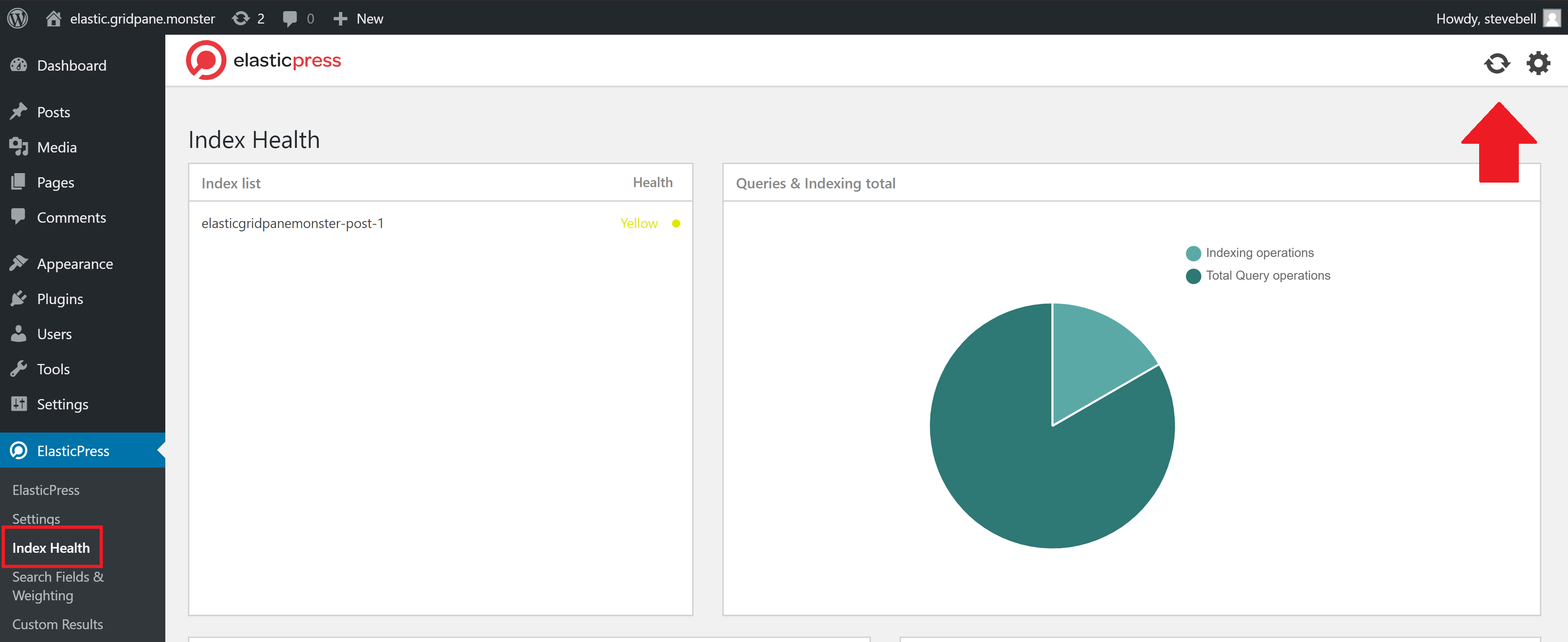The height and width of the screenshot is (642, 1568).
Task: Click the Users person icon
Action: click(x=19, y=333)
